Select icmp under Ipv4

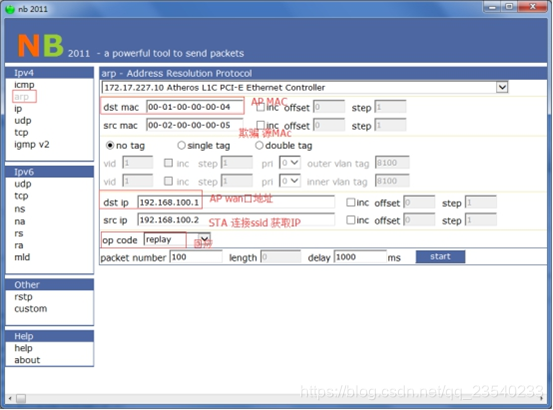(x=24, y=85)
